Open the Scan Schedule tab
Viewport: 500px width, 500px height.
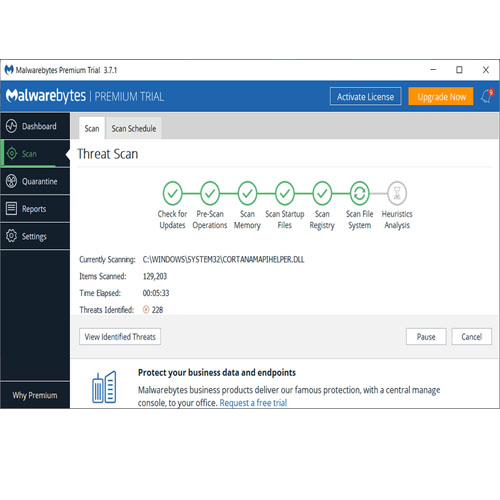coord(134,128)
